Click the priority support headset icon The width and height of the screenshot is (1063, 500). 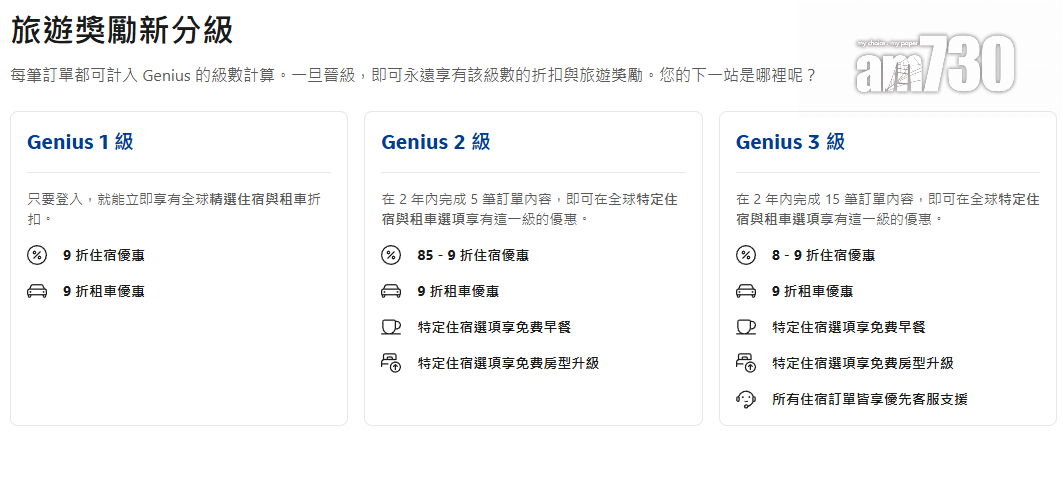[x=746, y=399]
